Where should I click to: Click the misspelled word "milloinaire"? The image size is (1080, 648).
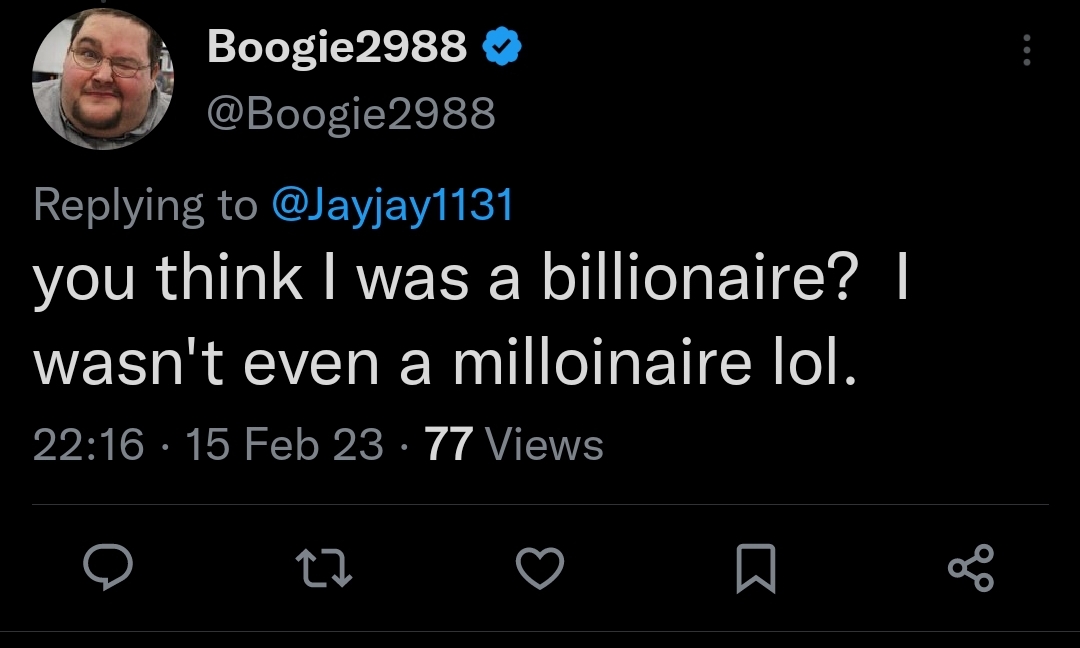tap(600, 363)
